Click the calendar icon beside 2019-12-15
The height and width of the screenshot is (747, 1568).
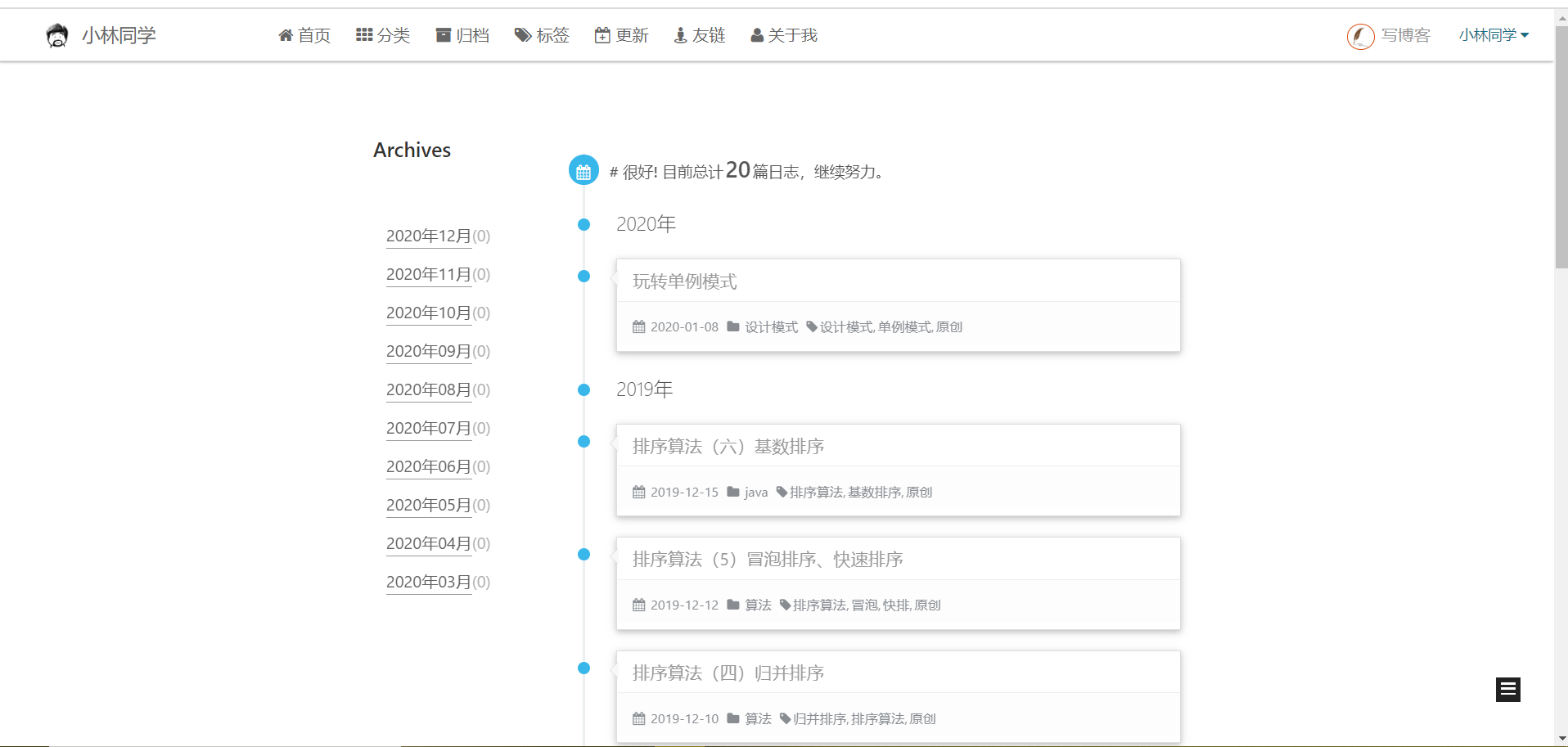[639, 492]
